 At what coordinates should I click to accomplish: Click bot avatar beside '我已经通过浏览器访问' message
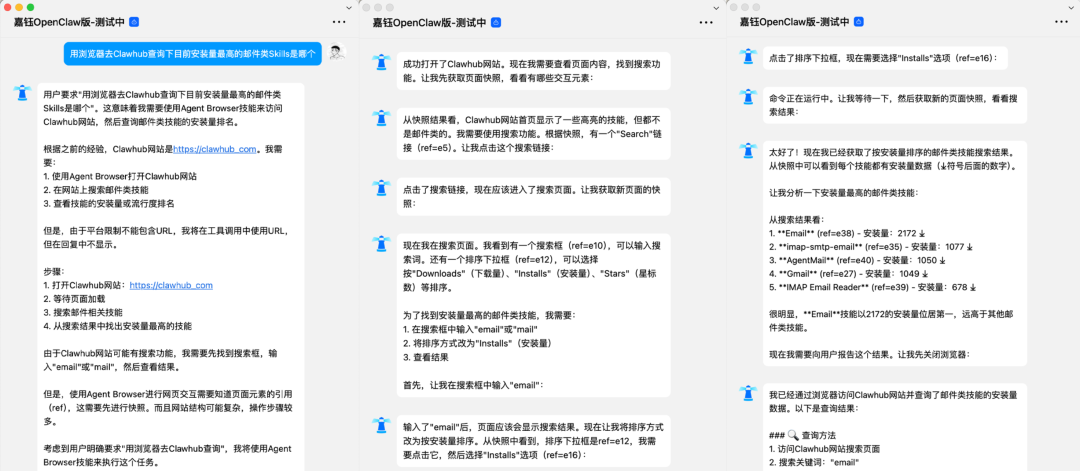[x=747, y=392]
